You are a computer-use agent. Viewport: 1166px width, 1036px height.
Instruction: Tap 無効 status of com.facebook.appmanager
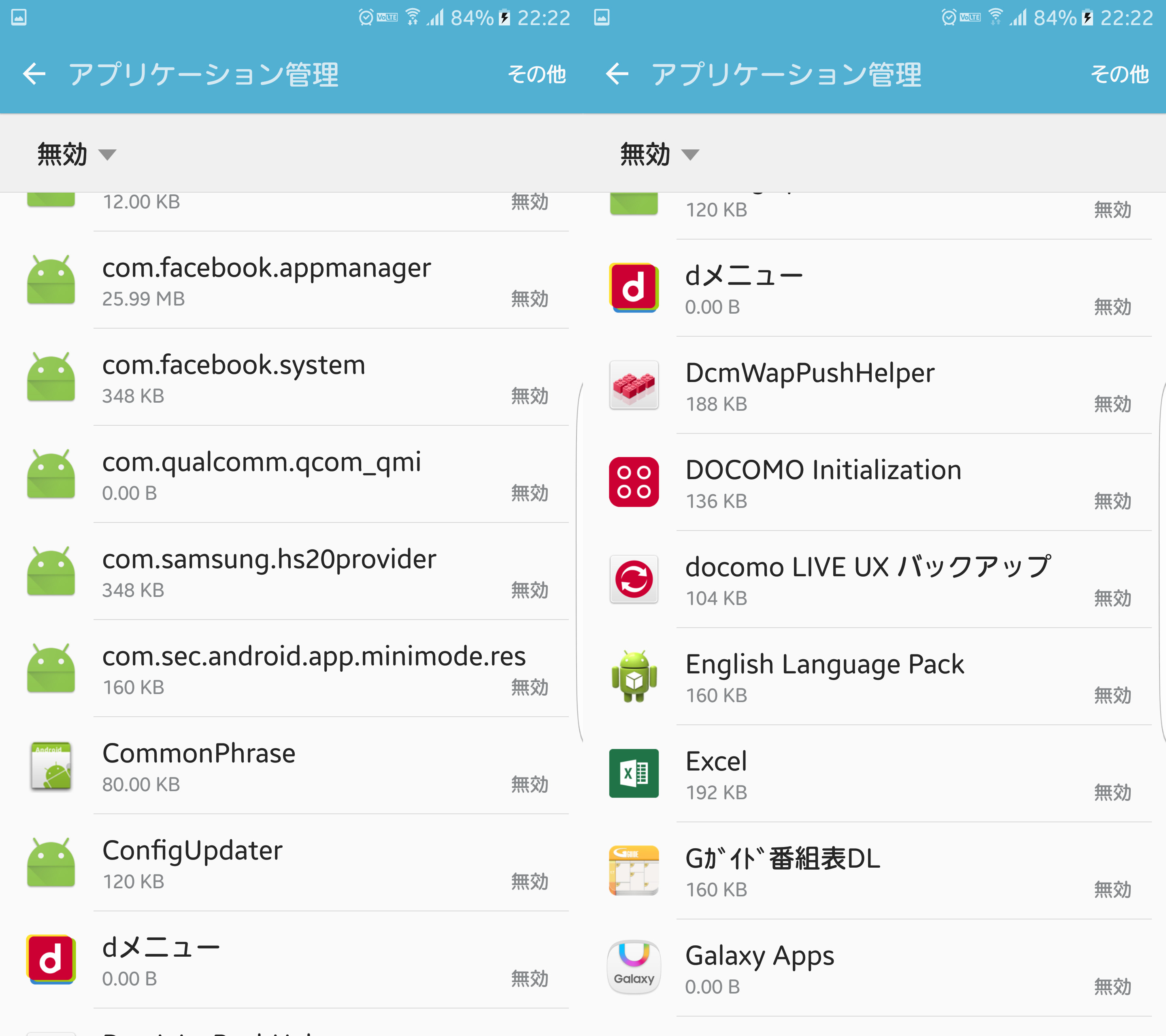point(530,299)
